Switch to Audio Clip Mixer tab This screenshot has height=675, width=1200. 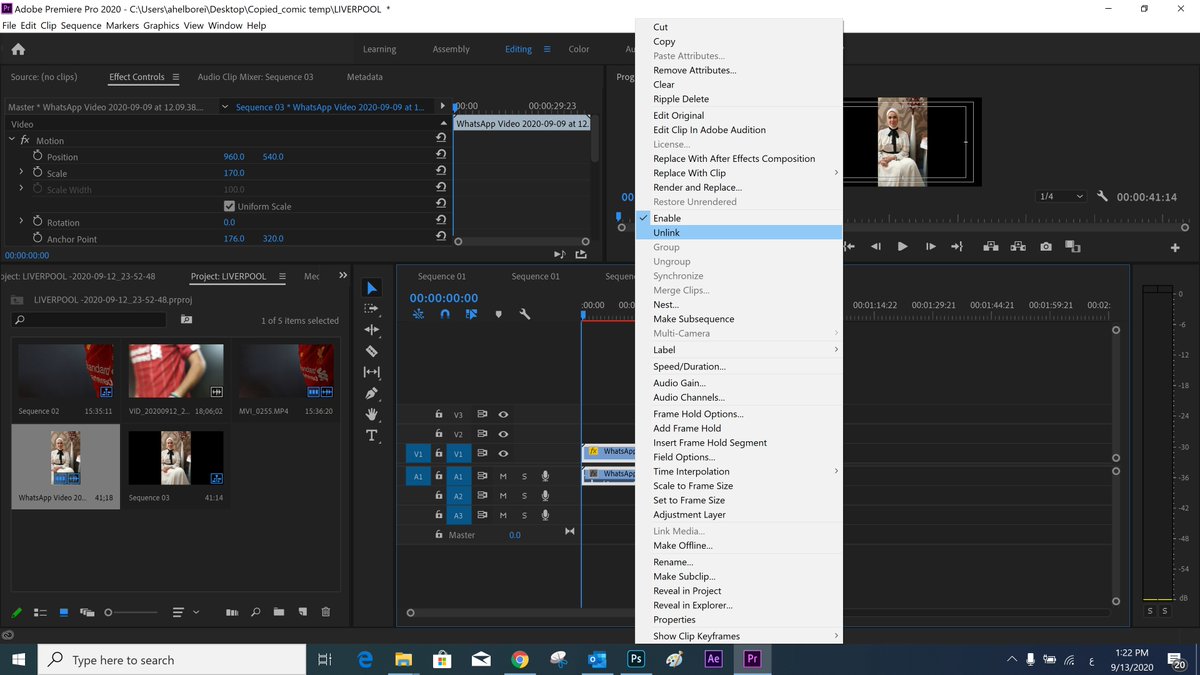point(255,77)
